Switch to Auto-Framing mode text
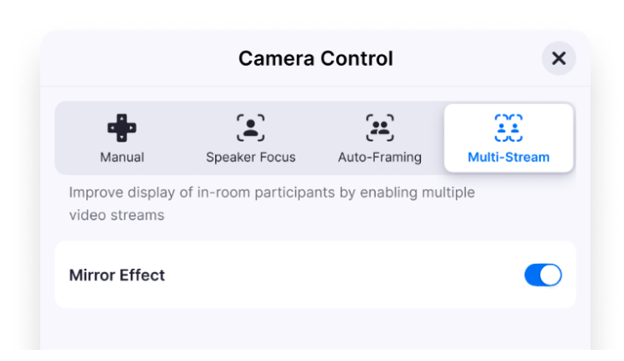 [380, 157]
